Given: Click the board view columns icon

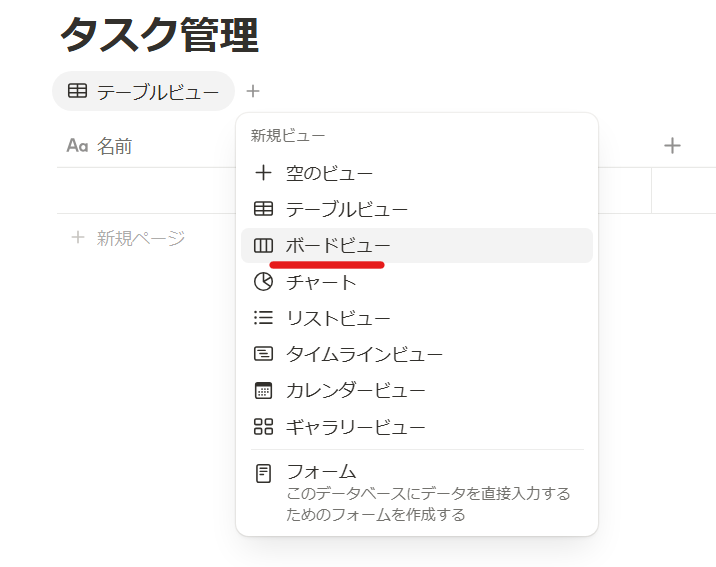Looking at the screenshot, I should click(263, 246).
